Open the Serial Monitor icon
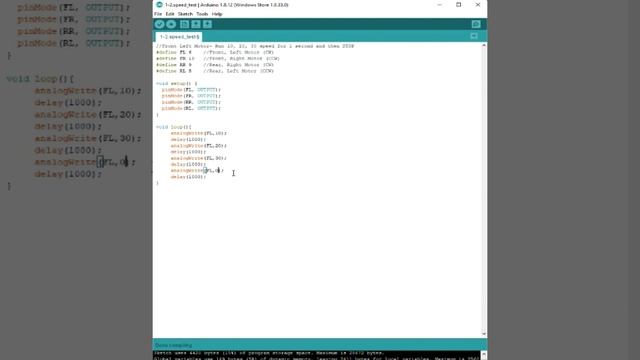The image size is (640, 360). (476, 24)
